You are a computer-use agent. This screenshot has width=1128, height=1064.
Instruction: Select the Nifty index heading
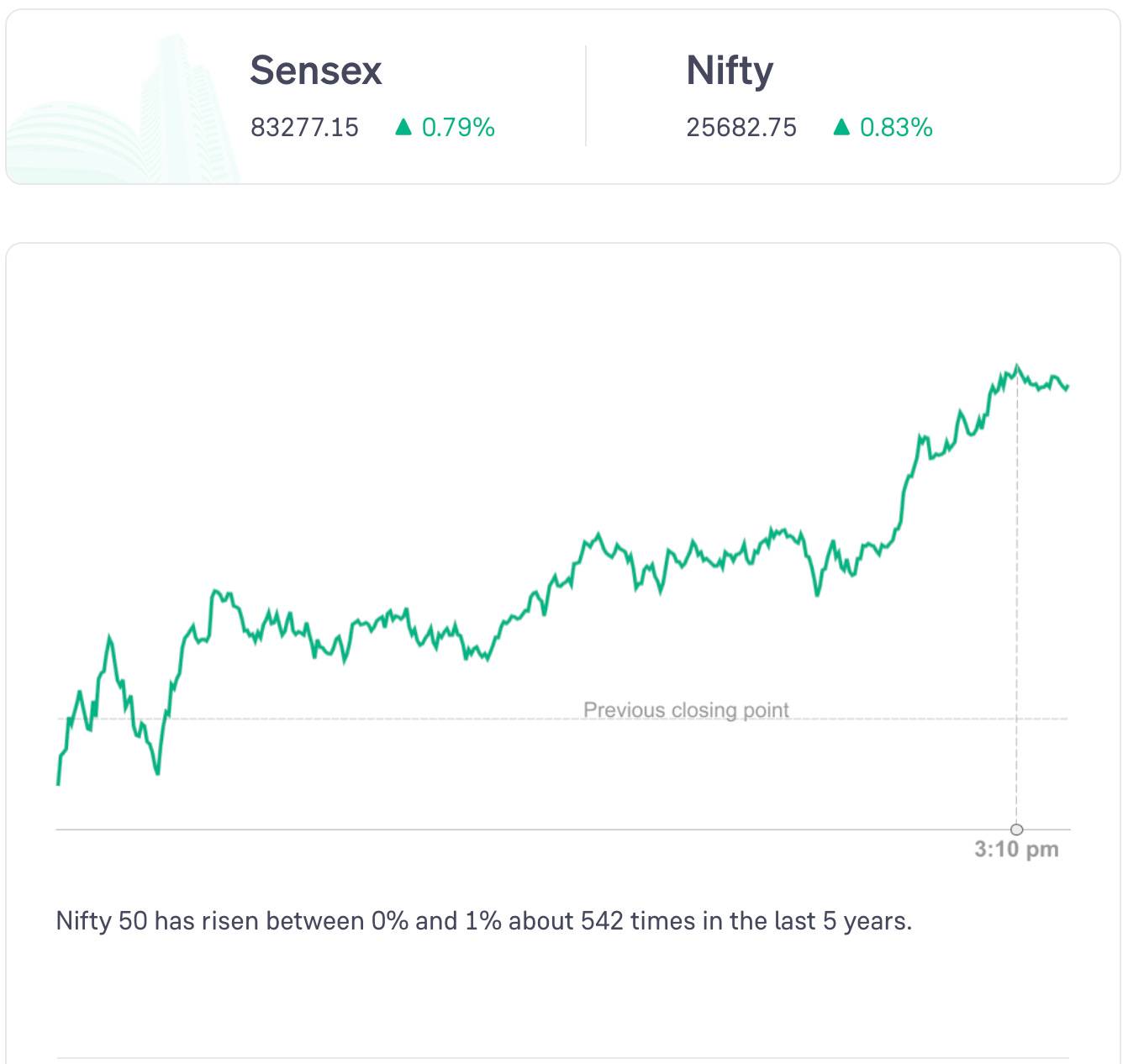click(730, 71)
